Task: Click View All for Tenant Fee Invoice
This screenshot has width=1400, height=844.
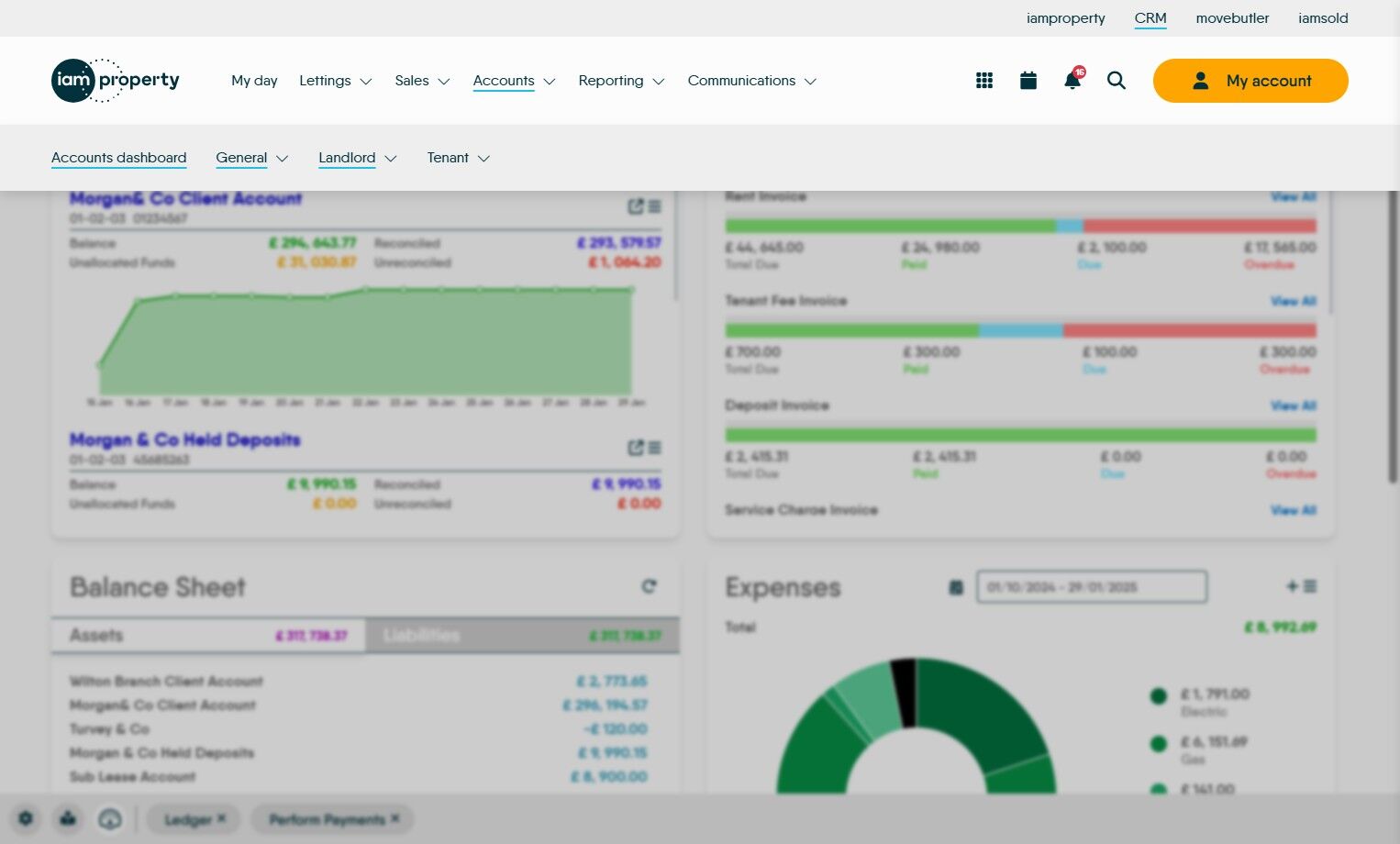Action: 1294,301
